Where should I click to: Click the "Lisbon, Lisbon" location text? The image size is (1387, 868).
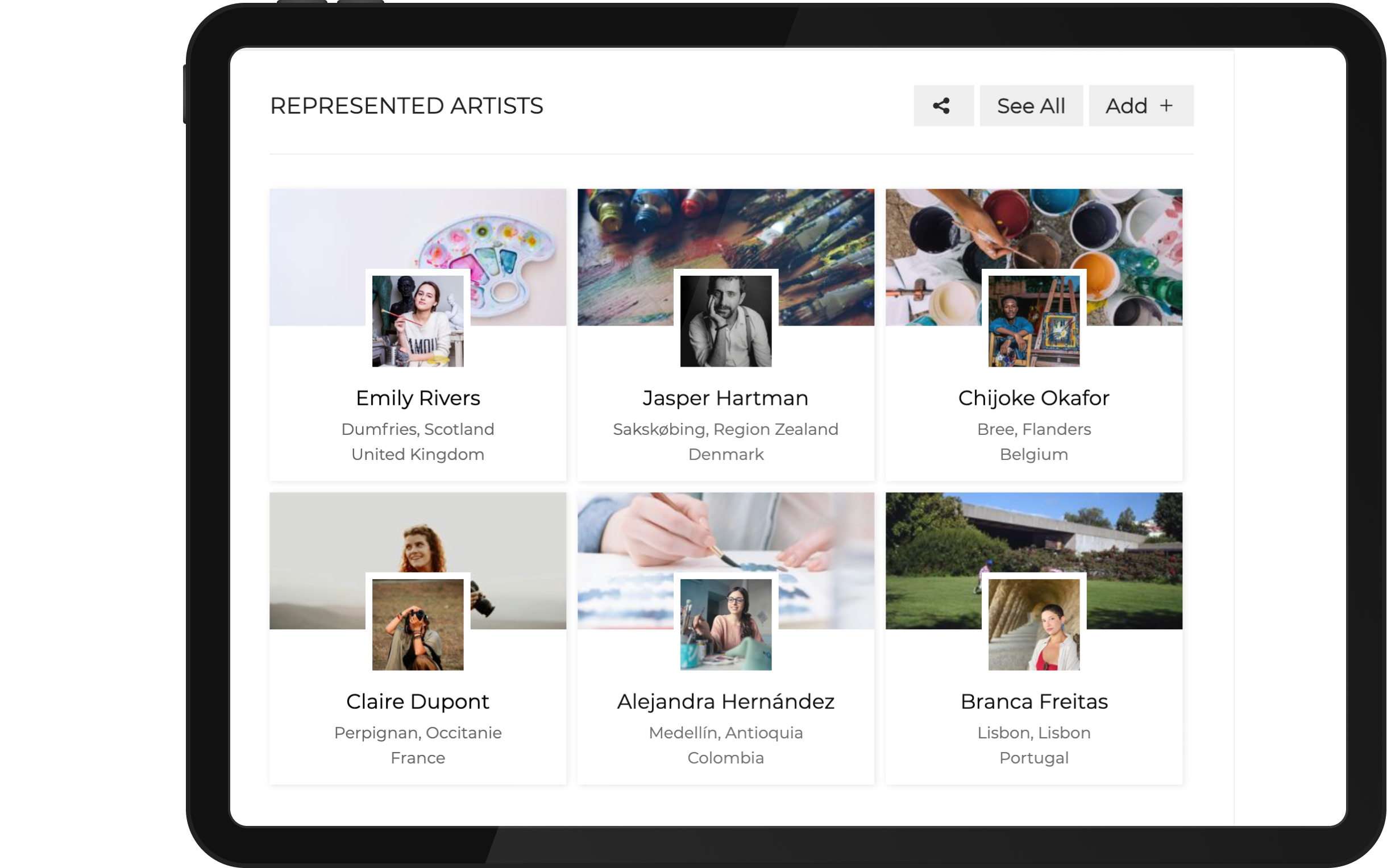(1034, 733)
